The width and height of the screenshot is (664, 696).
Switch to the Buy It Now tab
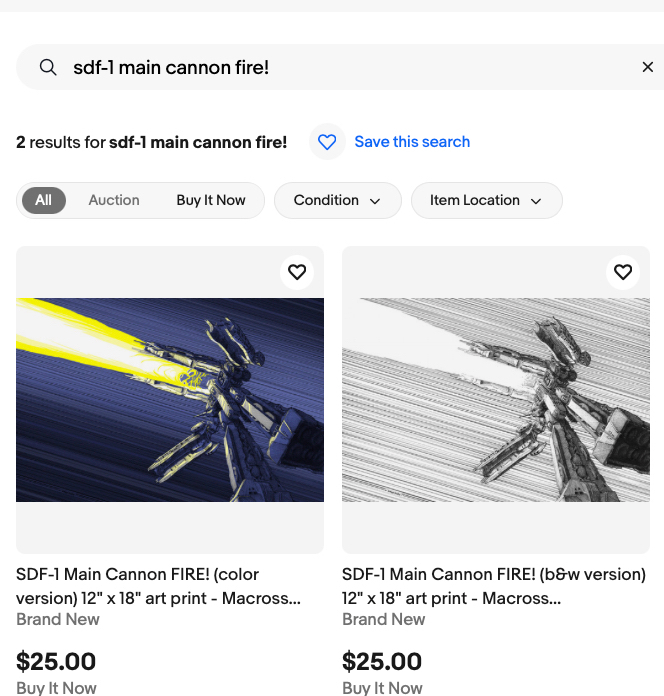tap(211, 200)
